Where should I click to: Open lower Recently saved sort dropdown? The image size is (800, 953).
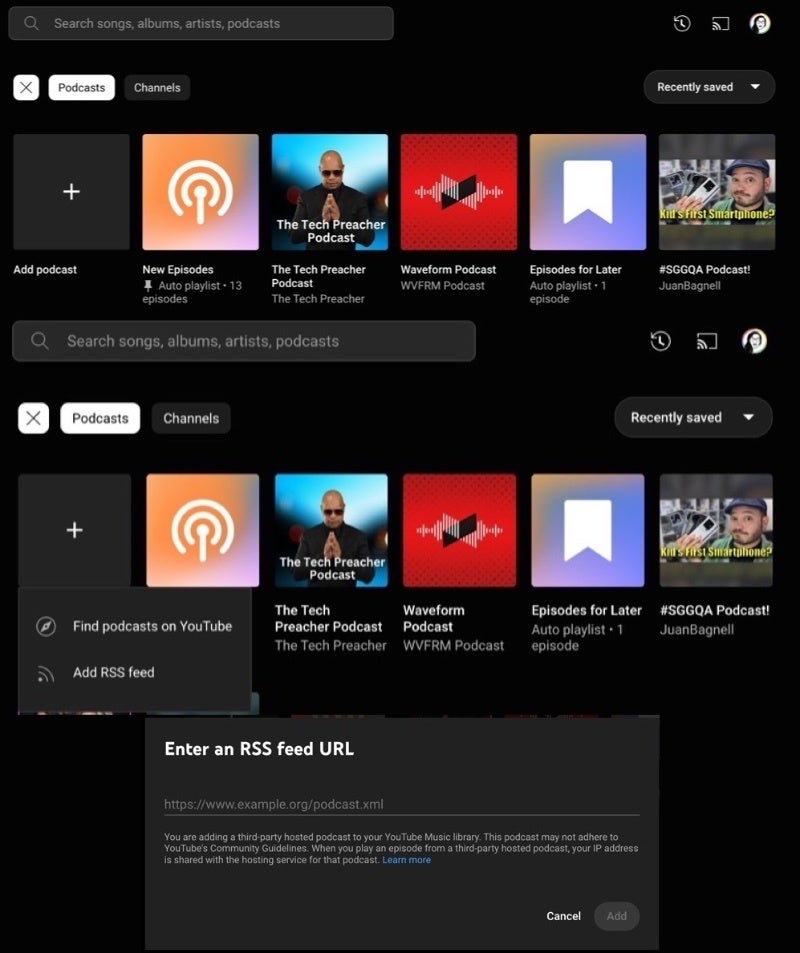693,418
